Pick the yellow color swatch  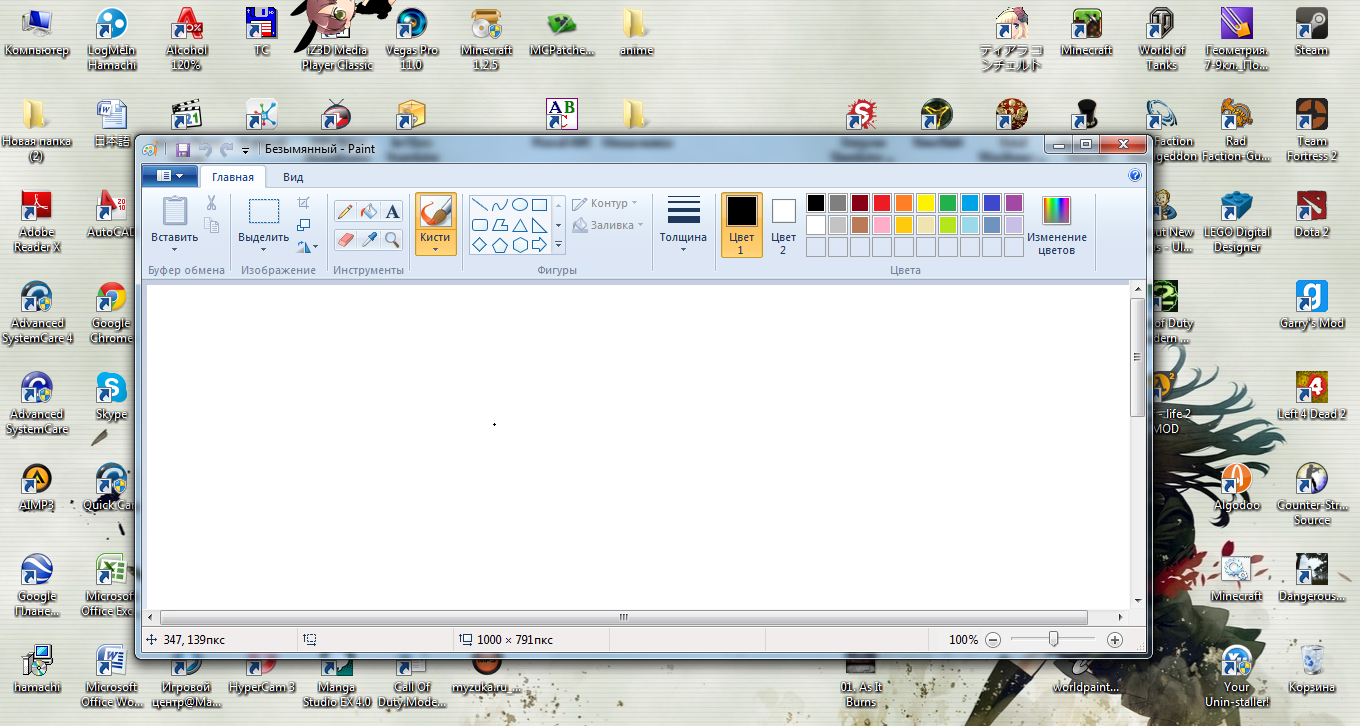(926, 203)
